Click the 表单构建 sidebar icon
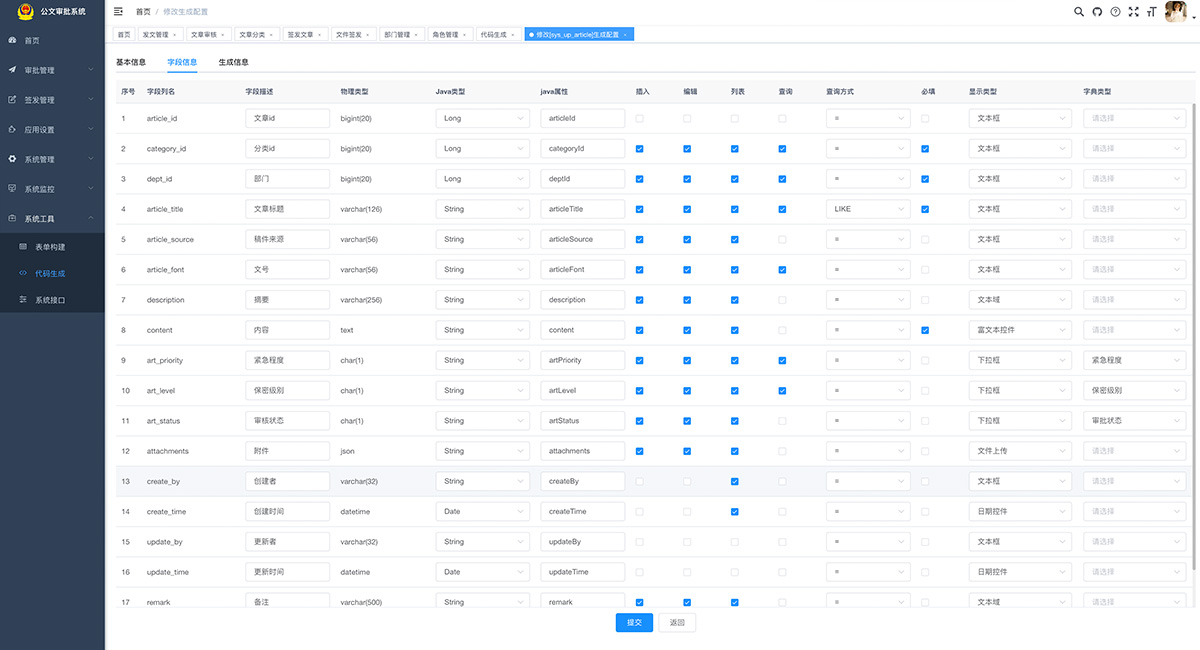The image size is (1200, 650). 24,246
